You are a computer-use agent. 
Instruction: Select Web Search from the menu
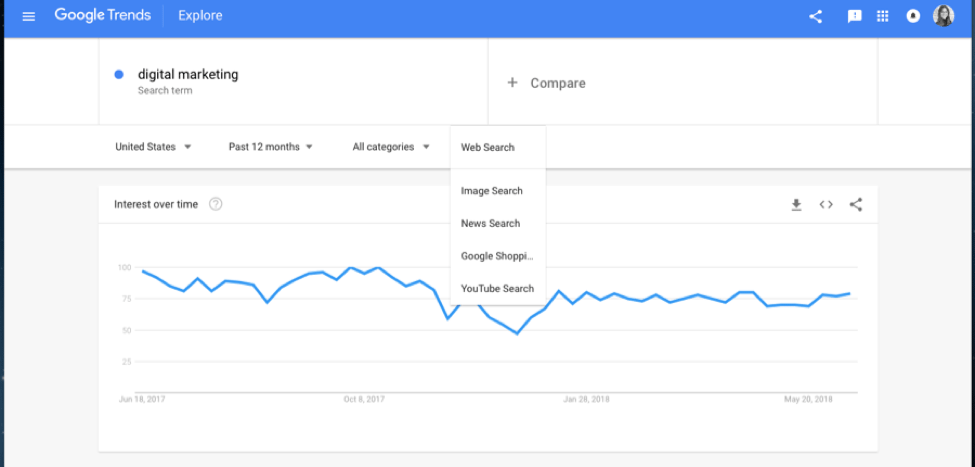click(488, 147)
